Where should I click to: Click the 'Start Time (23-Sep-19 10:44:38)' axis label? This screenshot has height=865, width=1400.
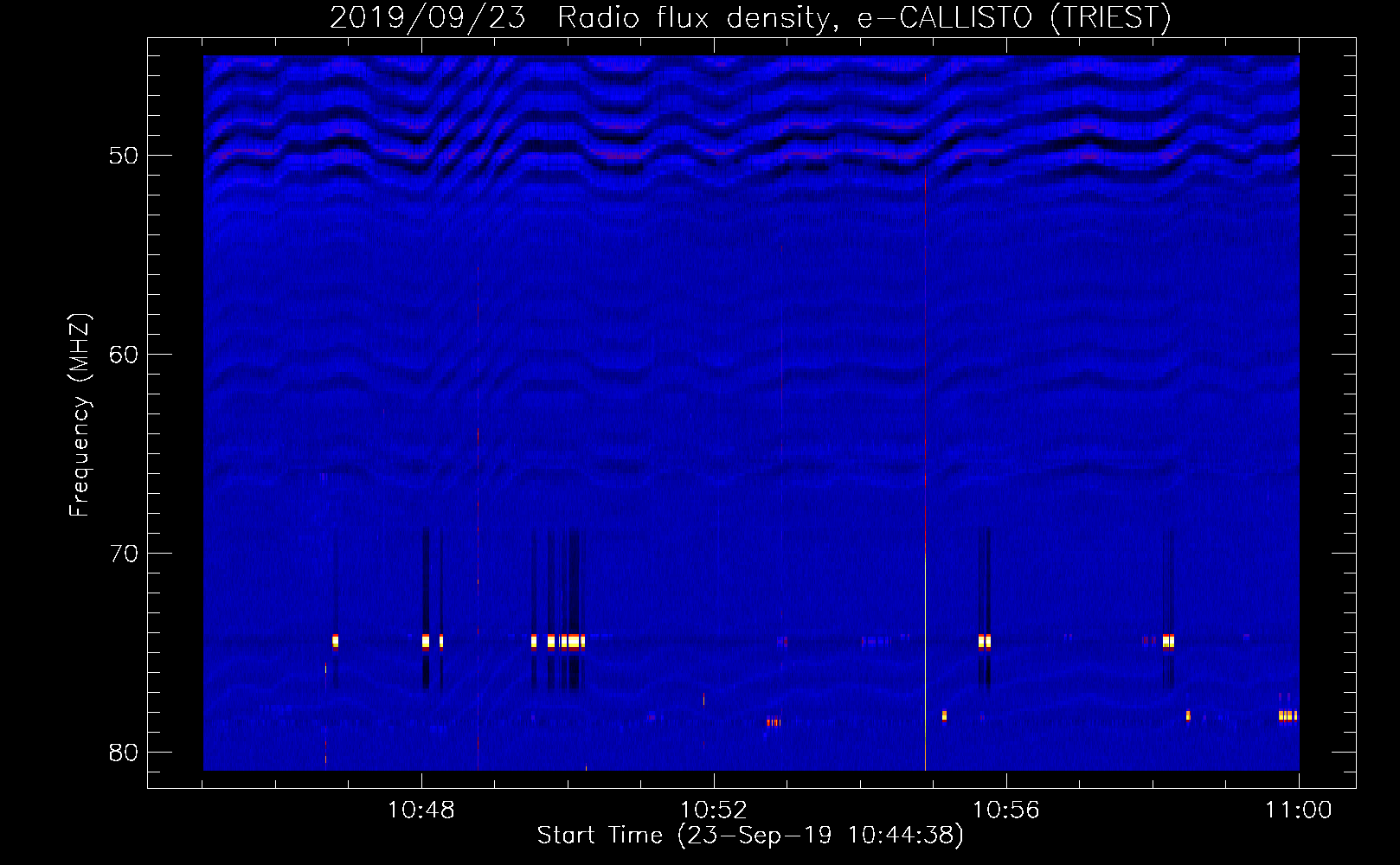tap(750, 836)
